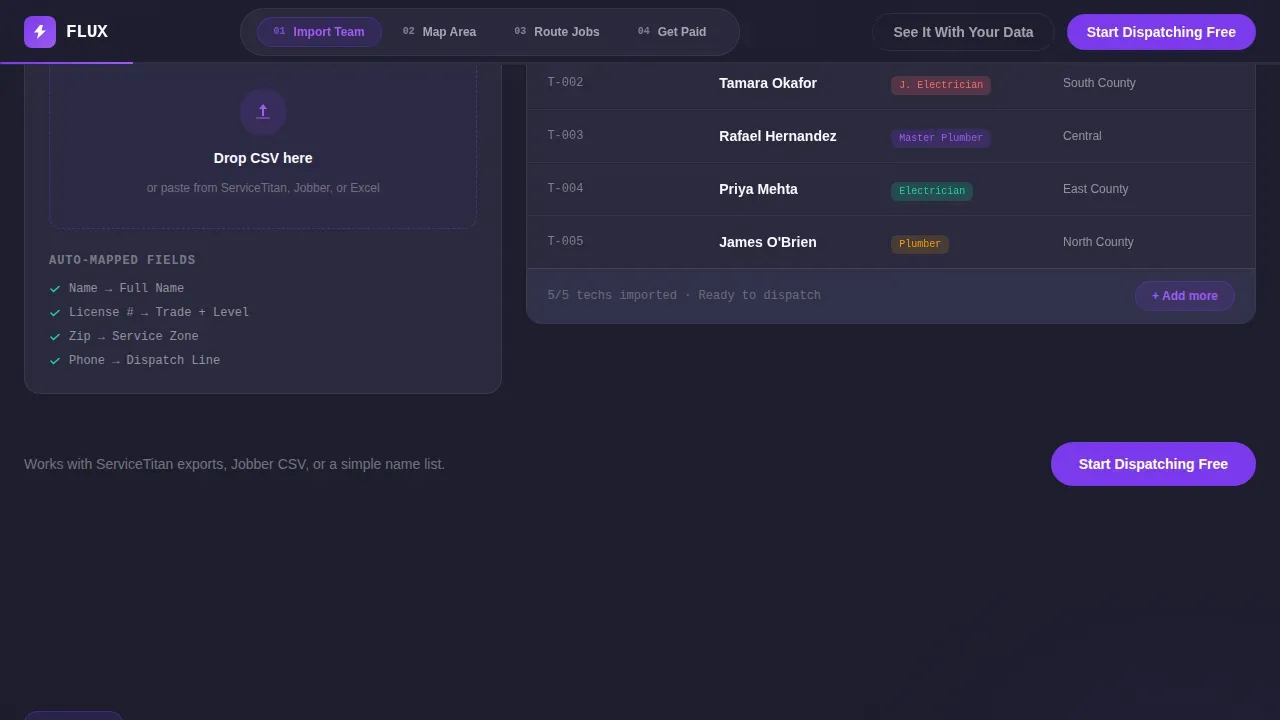Screen dimensions: 1280x720
Task: Select the Tamara Okafor technician row
Action: (x=890, y=83)
